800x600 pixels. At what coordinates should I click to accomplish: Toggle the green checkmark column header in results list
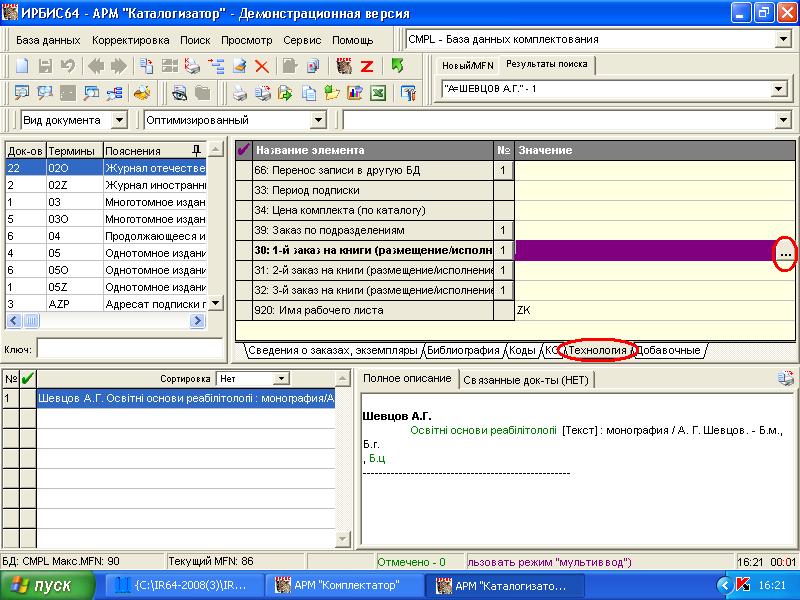[27, 379]
